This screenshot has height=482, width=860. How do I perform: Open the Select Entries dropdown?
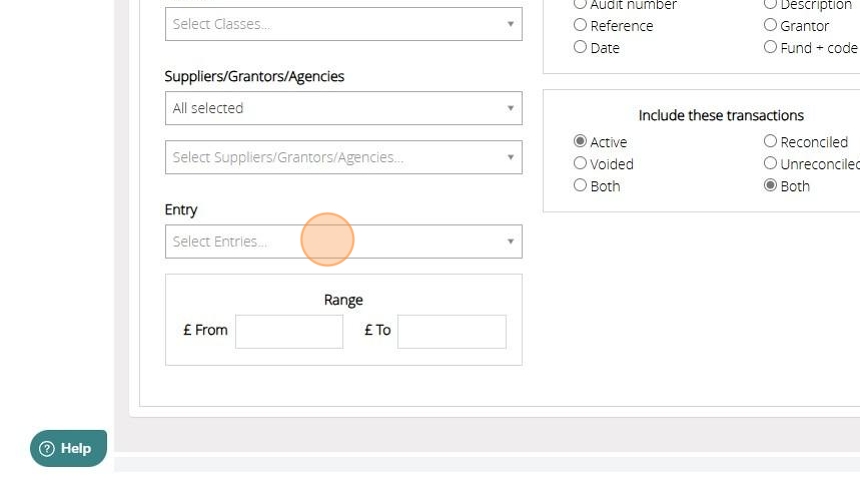pos(343,241)
